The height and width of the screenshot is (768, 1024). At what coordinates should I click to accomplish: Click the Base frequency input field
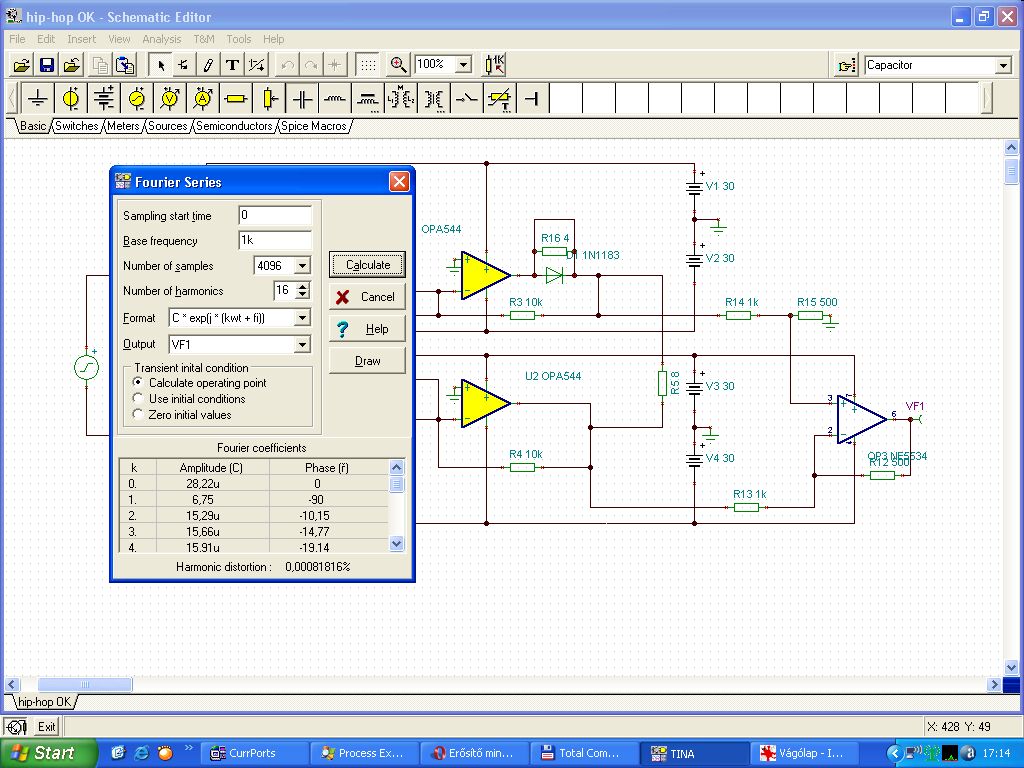275,240
